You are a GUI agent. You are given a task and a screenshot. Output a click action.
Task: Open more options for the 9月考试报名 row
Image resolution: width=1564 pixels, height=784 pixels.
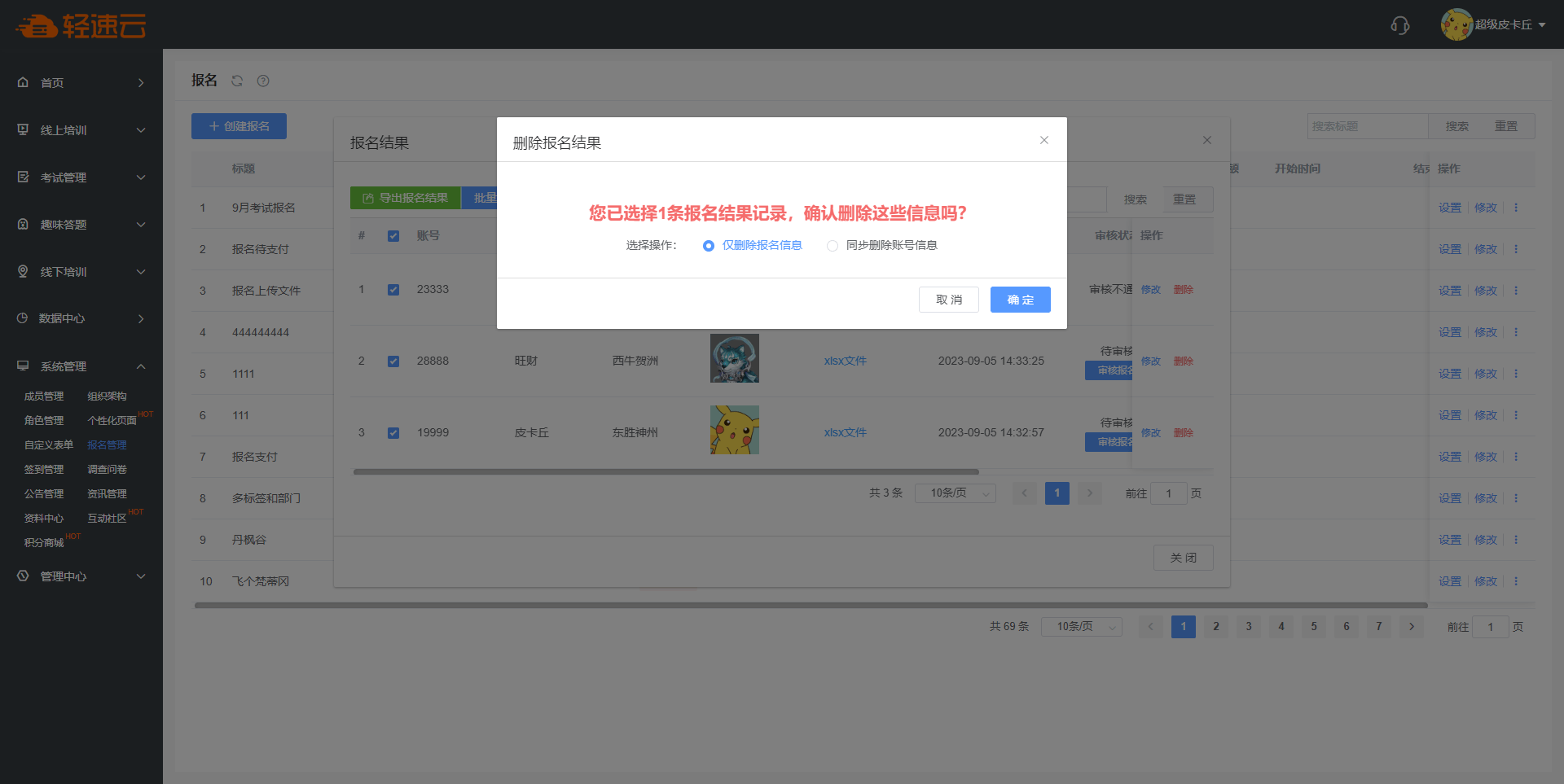point(1516,208)
